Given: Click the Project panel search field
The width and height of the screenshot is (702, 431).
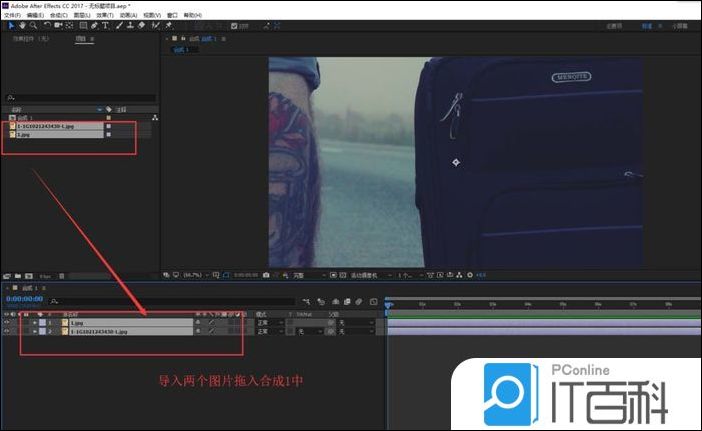Looking at the screenshot, I should tap(80, 98).
